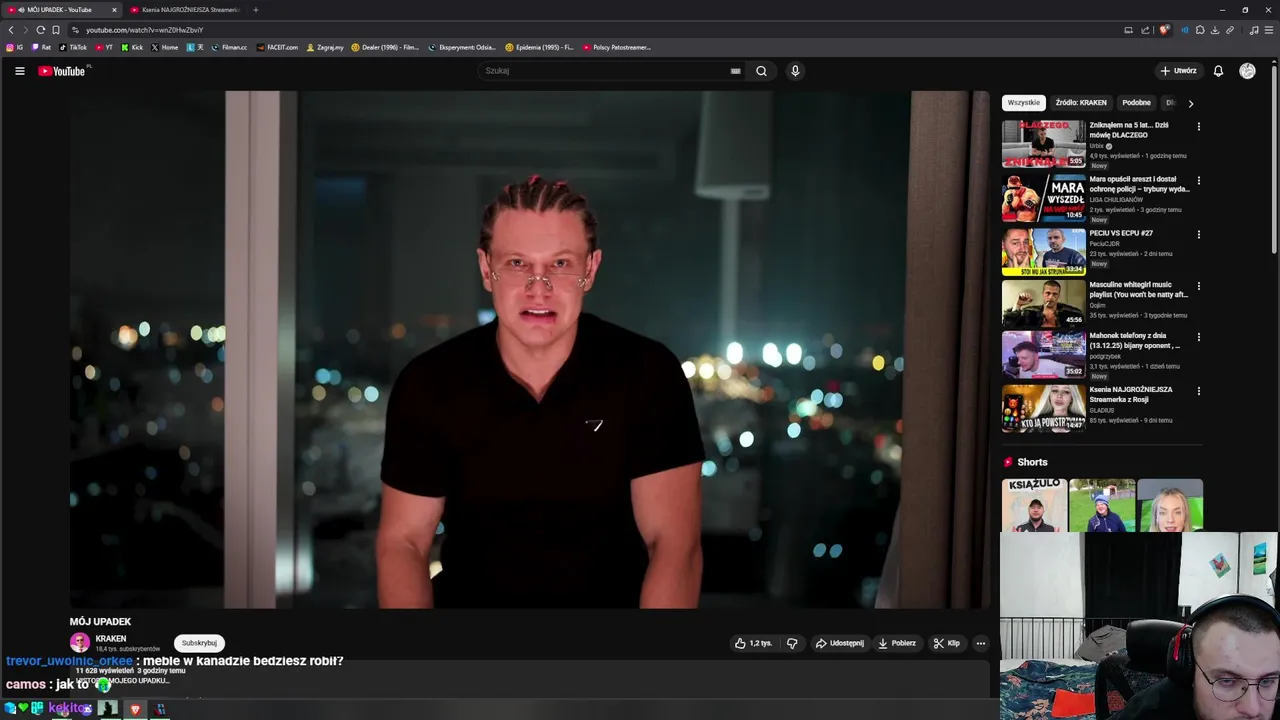Open the browser extensions puzzle icon
The width and height of the screenshot is (1280, 720).
1200,30
